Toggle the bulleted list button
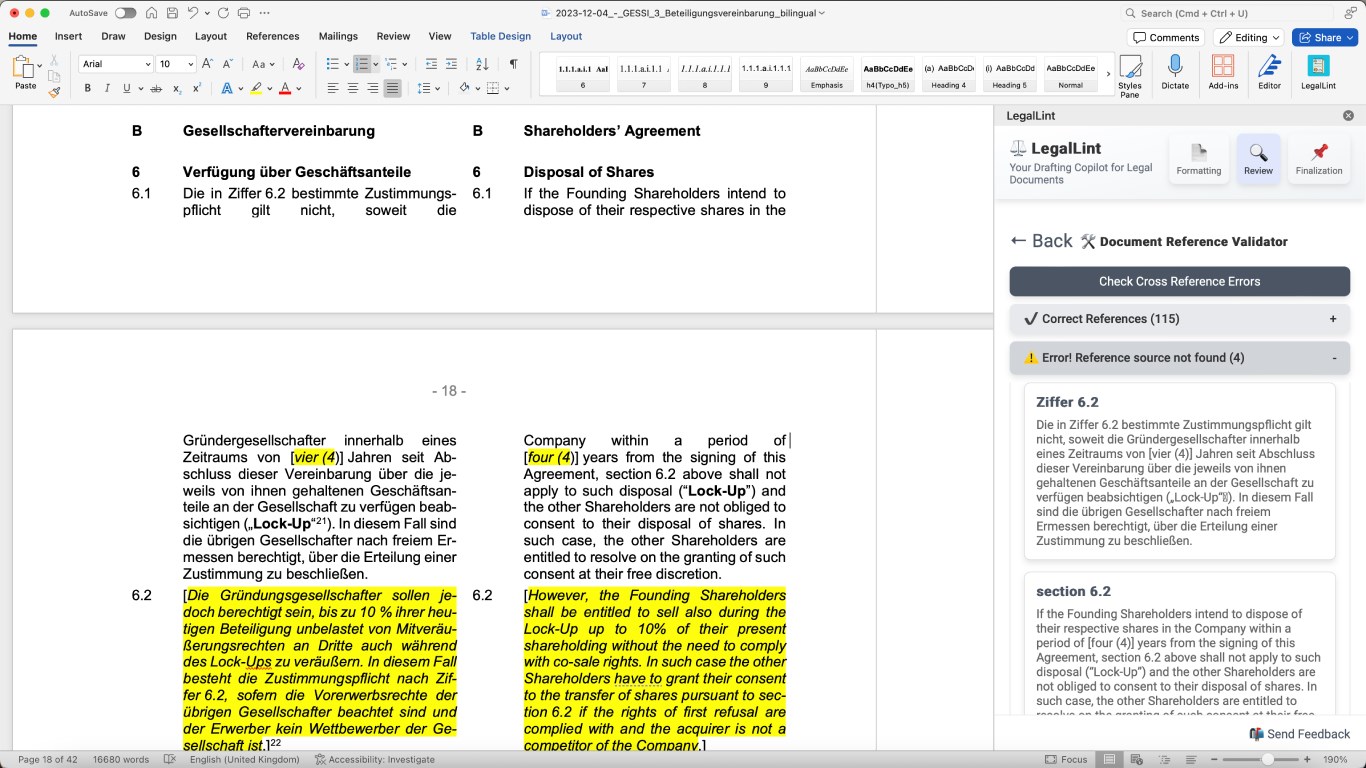The height and width of the screenshot is (768, 1366). [333, 64]
